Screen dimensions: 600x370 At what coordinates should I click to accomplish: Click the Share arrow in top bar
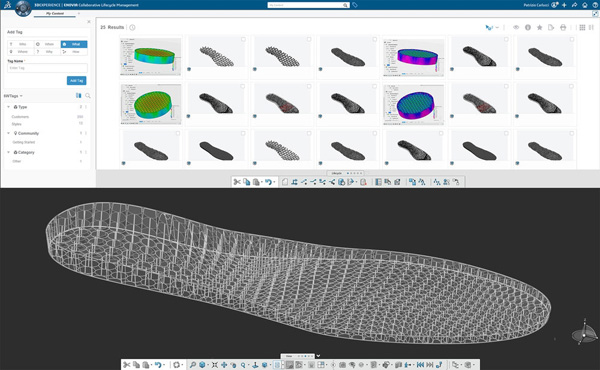pos(574,5)
